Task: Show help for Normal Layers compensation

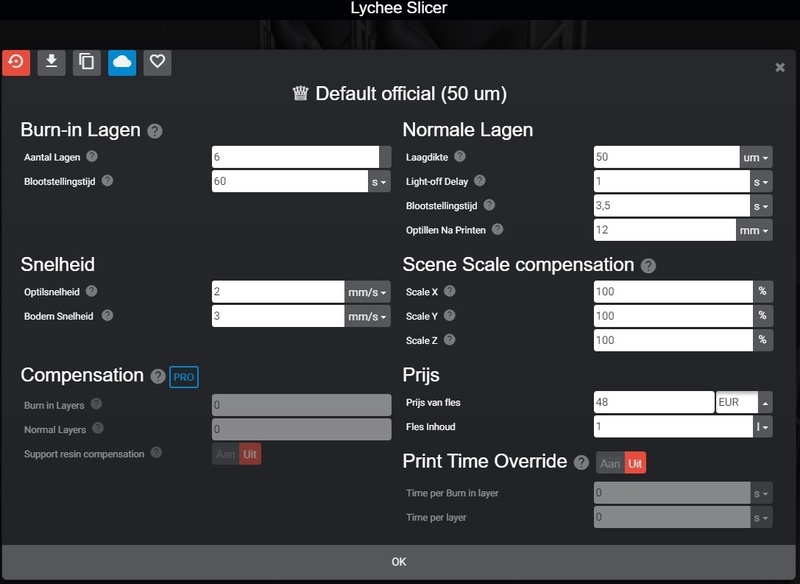Action: pyautogui.click(x=98, y=428)
